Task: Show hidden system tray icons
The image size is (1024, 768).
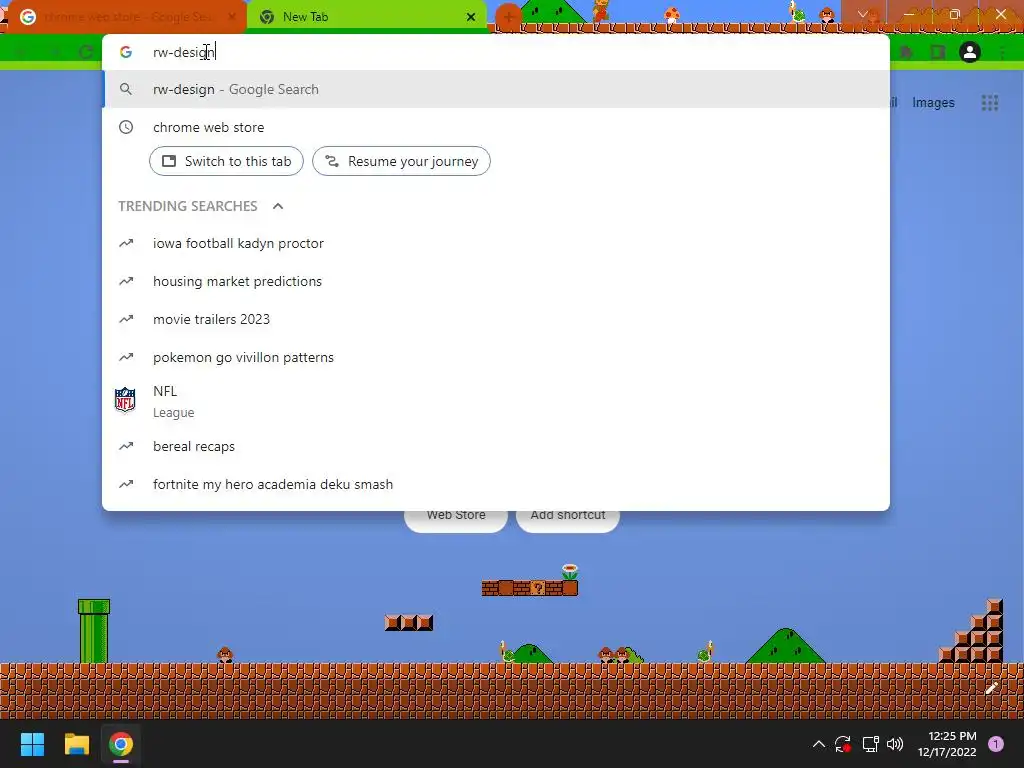Action: (x=818, y=744)
